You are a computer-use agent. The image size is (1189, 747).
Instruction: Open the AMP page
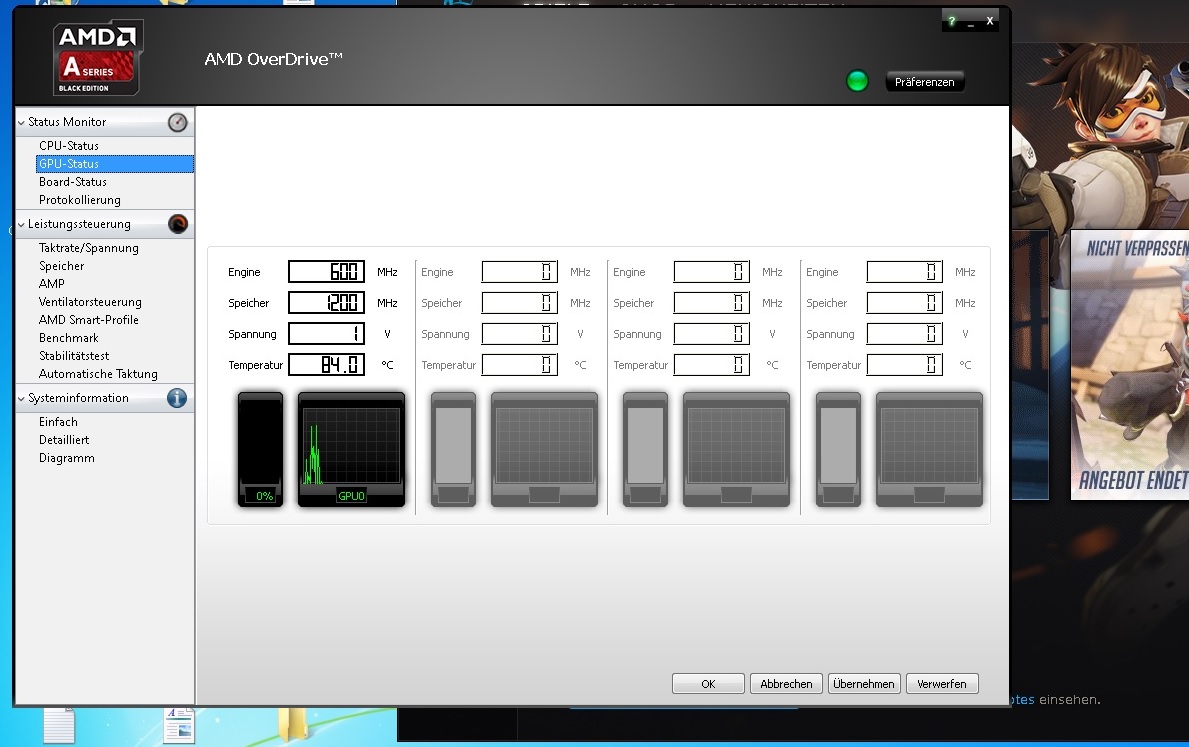(x=52, y=284)
